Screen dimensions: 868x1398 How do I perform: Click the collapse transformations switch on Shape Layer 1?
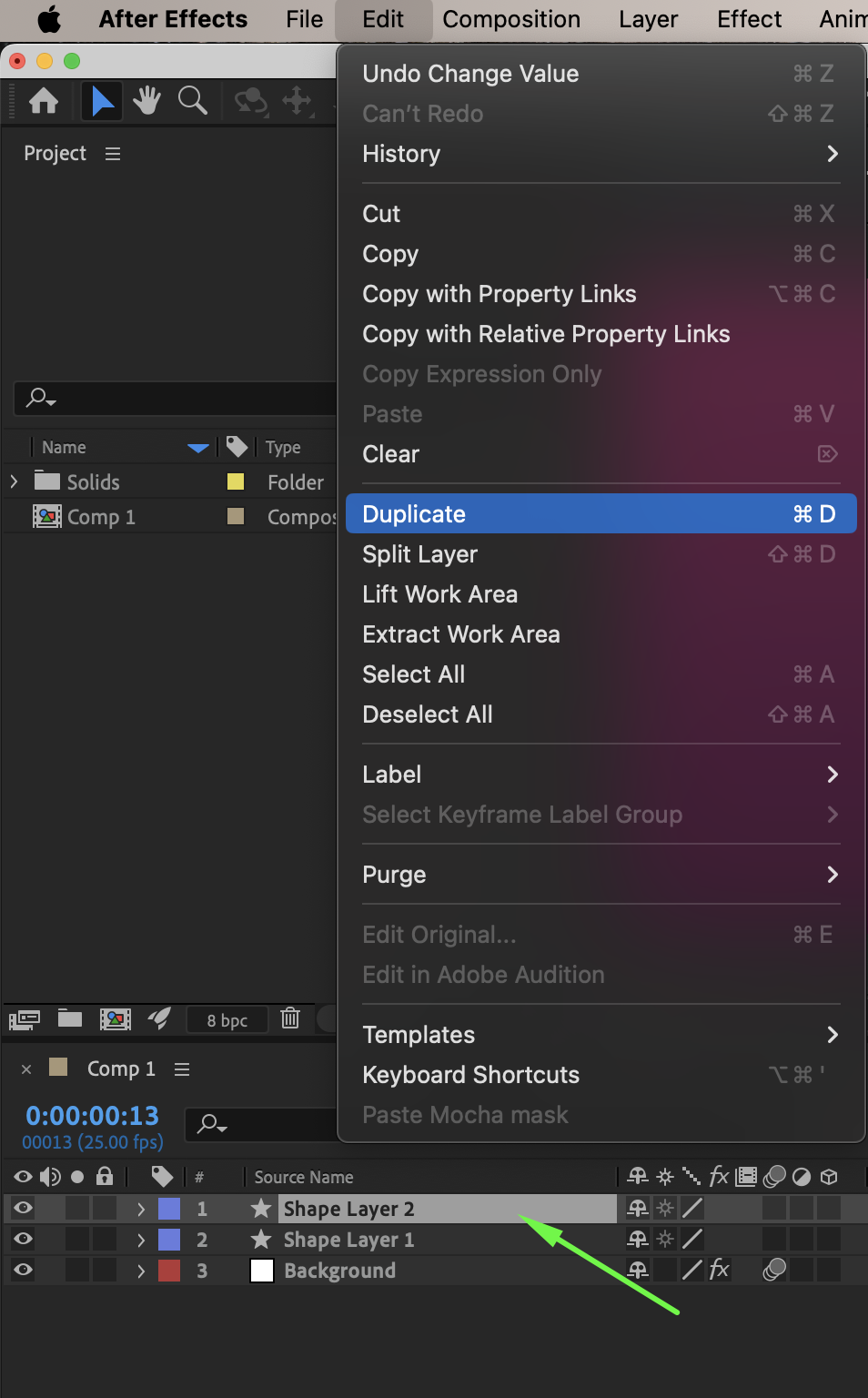(665, 1239)
